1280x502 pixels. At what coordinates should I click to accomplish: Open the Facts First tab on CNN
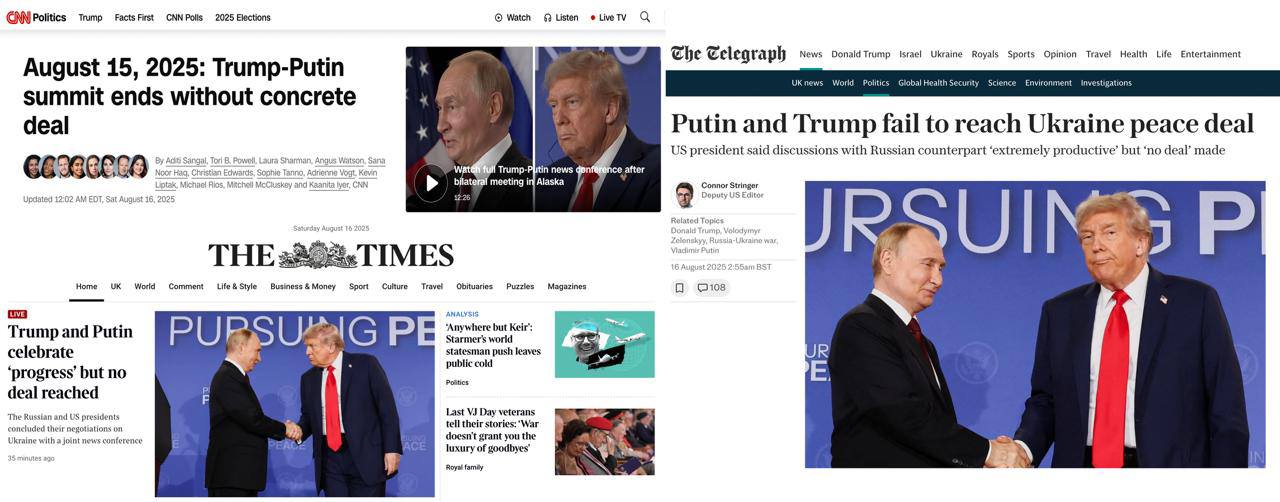pos(134,17)
